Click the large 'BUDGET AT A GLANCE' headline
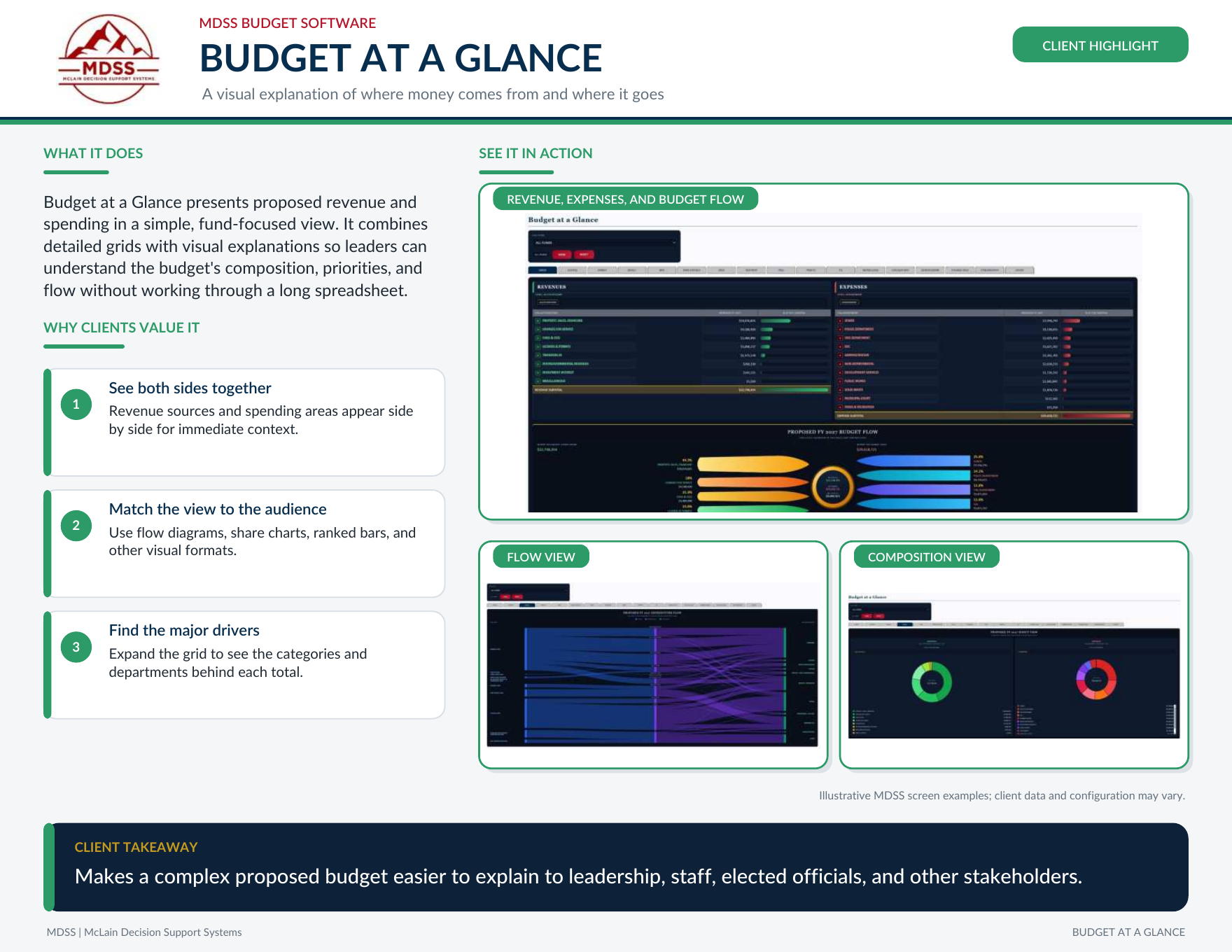The image size is (1232, 952). click(401, 58)
